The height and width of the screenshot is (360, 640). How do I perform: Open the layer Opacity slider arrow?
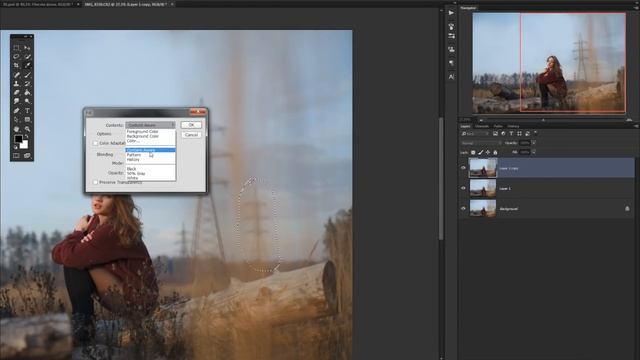[534, 143]
